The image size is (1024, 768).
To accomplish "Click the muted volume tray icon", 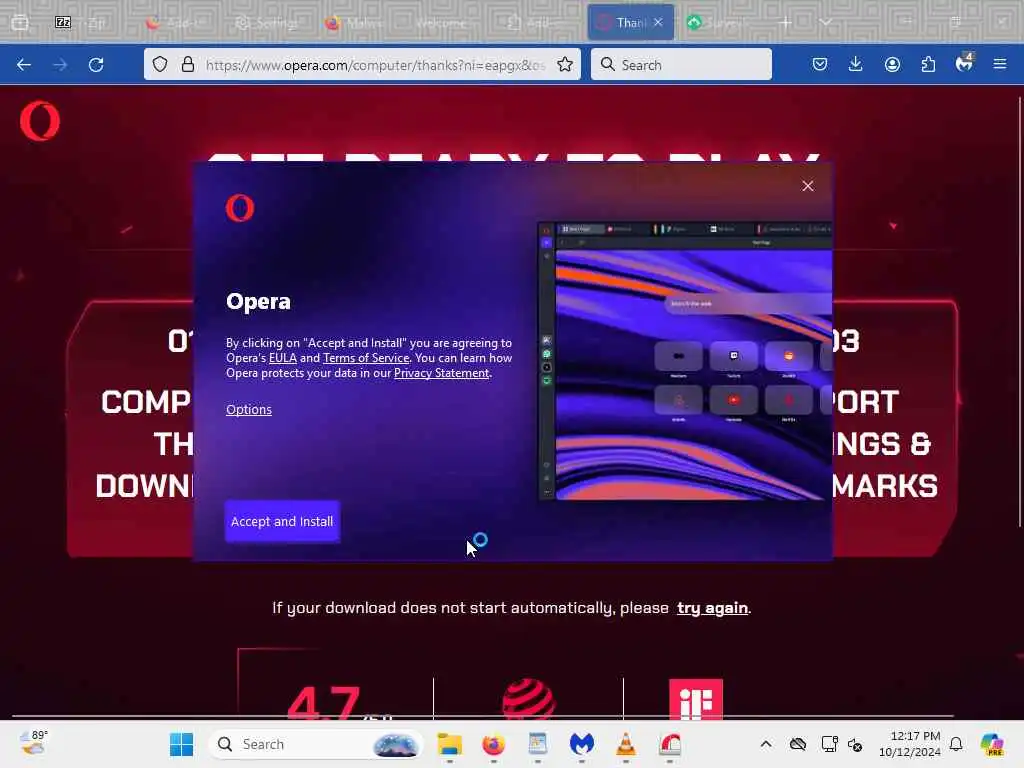I will 855,744.
